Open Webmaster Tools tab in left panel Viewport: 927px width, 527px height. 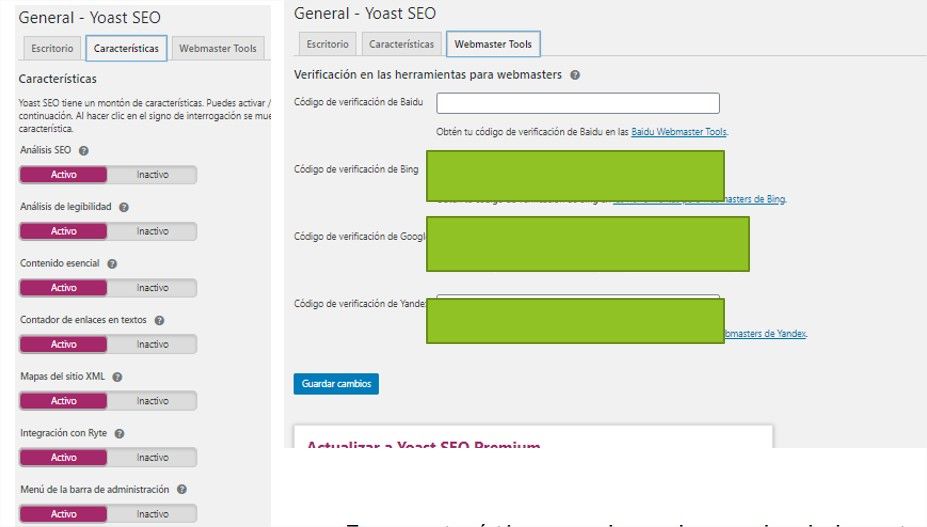click(217, 48)
